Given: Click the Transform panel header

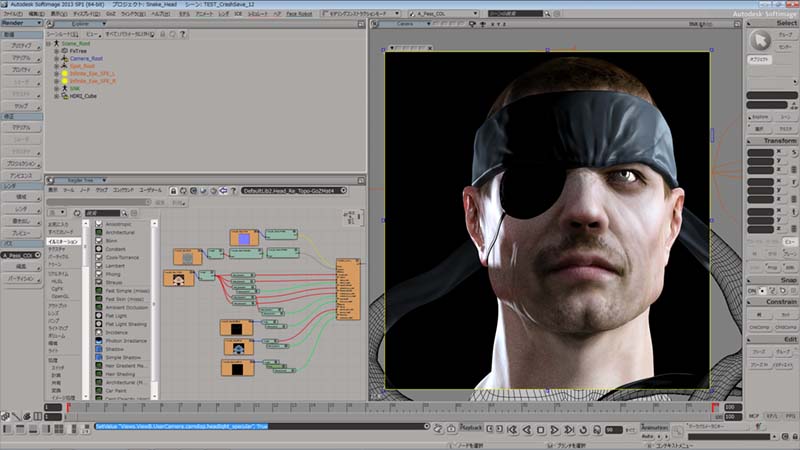Looking at the screenshot, I should click(772, 140).
